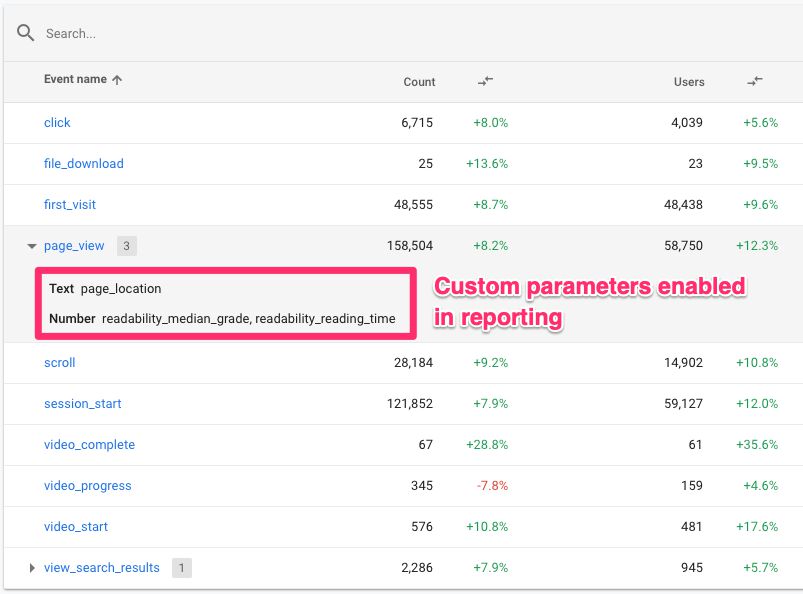This screenshot has height=594, width=803.
Task: Open the video_complete event link
Action: coord(89,445)
